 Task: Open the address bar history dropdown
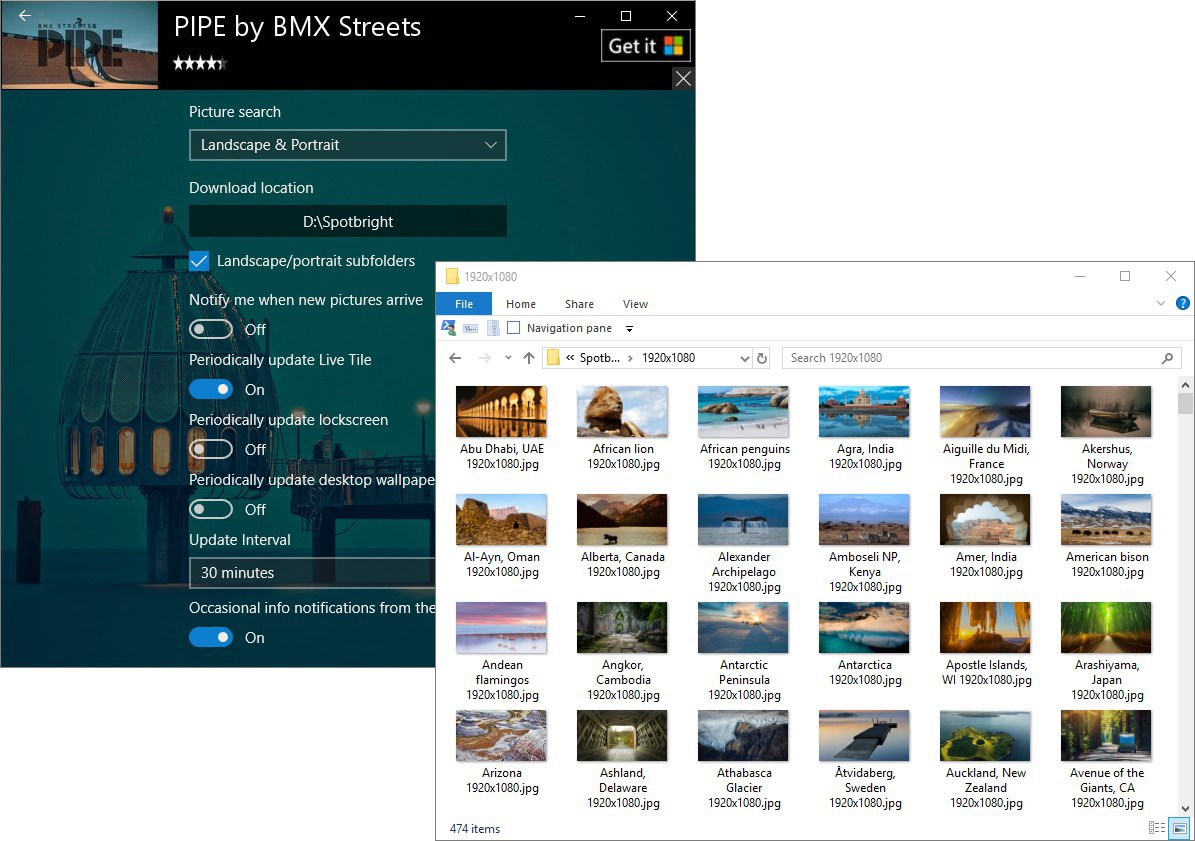click(x=745, y=358)
